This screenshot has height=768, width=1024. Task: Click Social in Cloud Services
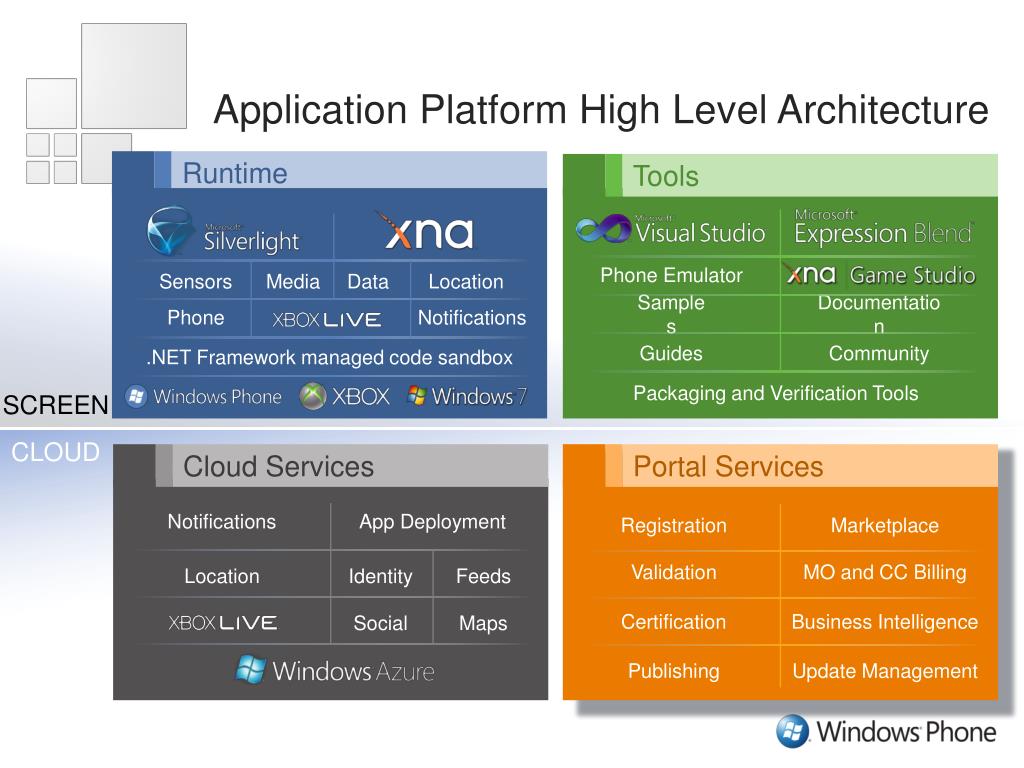[x=380, y=623]
